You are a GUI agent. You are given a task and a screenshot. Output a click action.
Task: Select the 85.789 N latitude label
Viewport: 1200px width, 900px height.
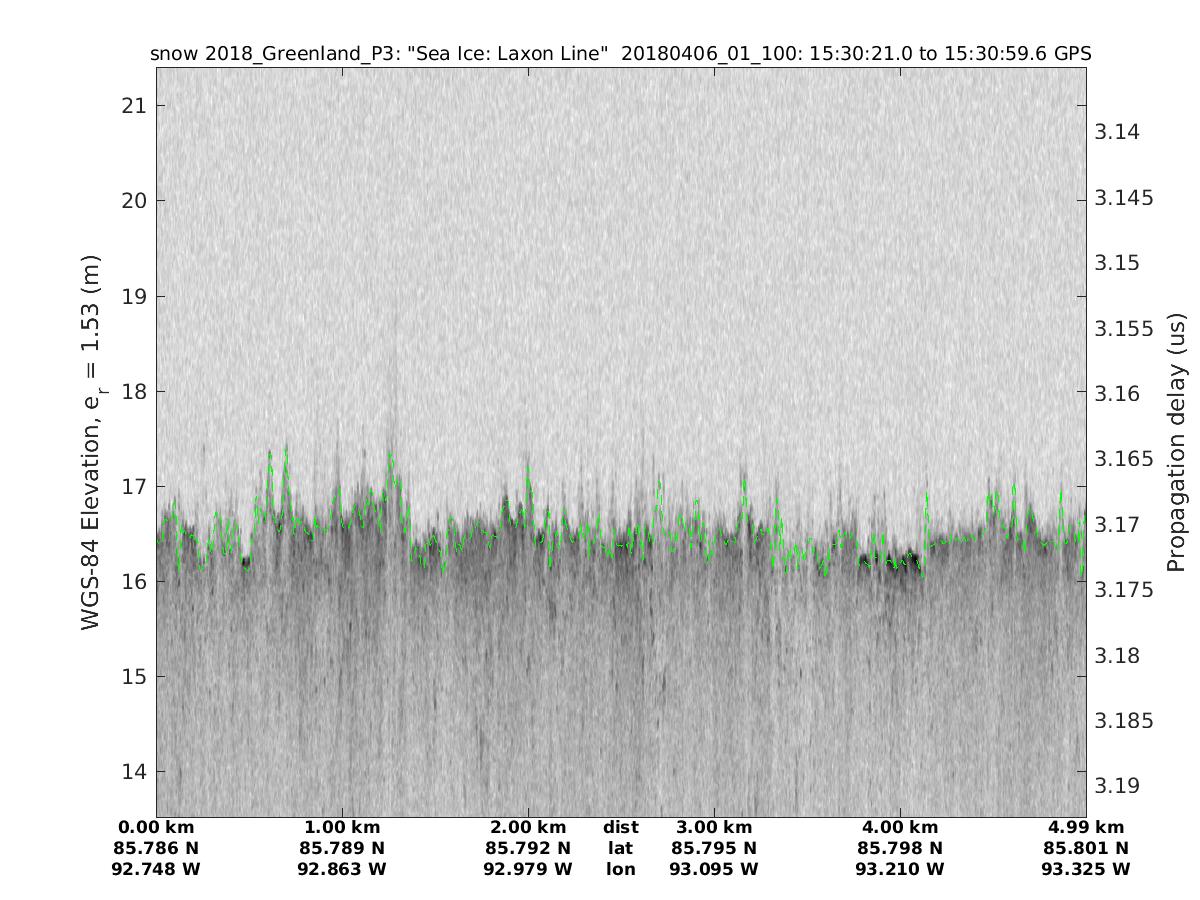click(342, 848)
